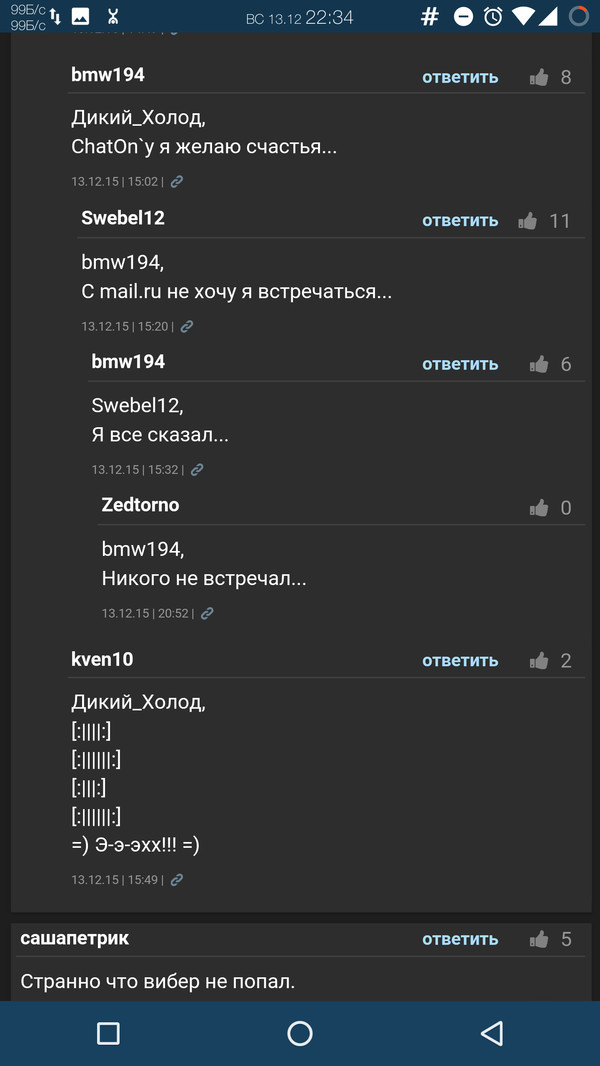Tap the screenshot notification icon in status bar
The image size is (600, 1066).
pyautogui.click(x=80, y=16)
